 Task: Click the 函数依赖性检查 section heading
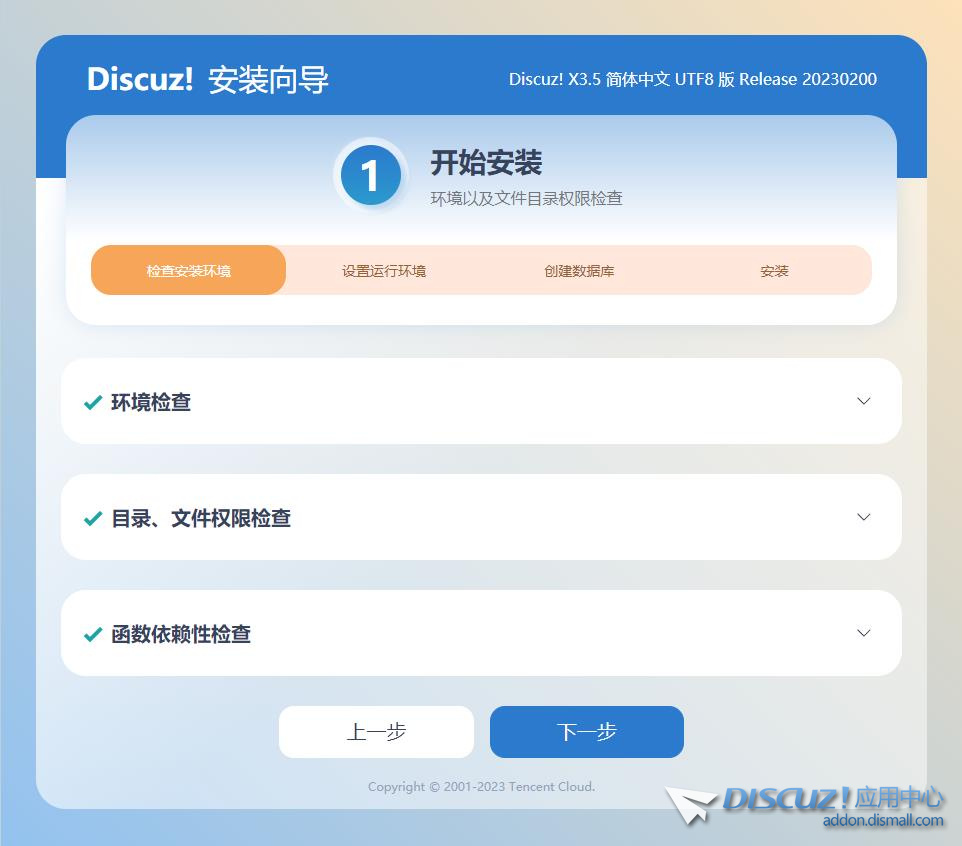[x=181, y=634]
